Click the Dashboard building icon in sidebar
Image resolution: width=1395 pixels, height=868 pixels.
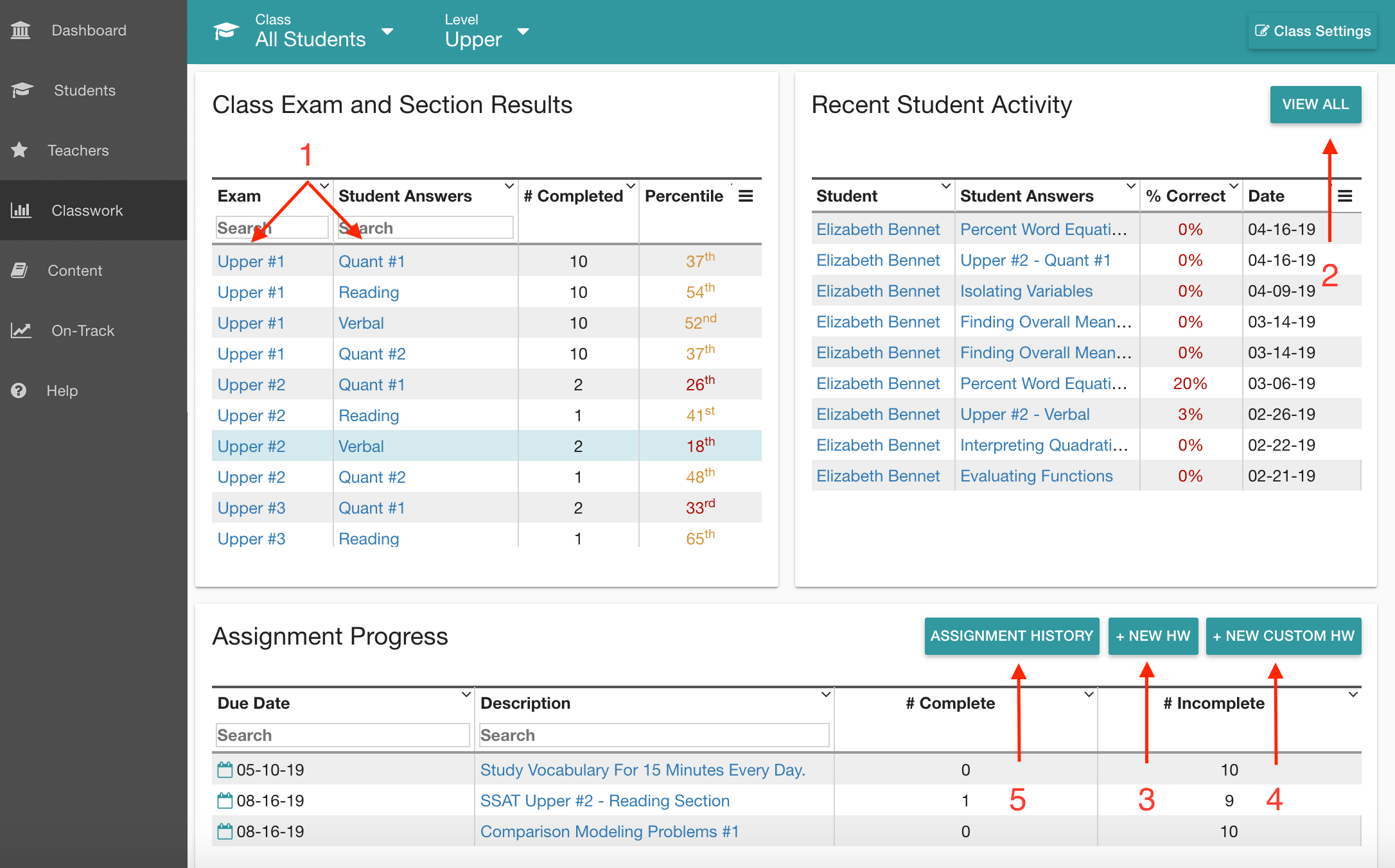point(21,30)
